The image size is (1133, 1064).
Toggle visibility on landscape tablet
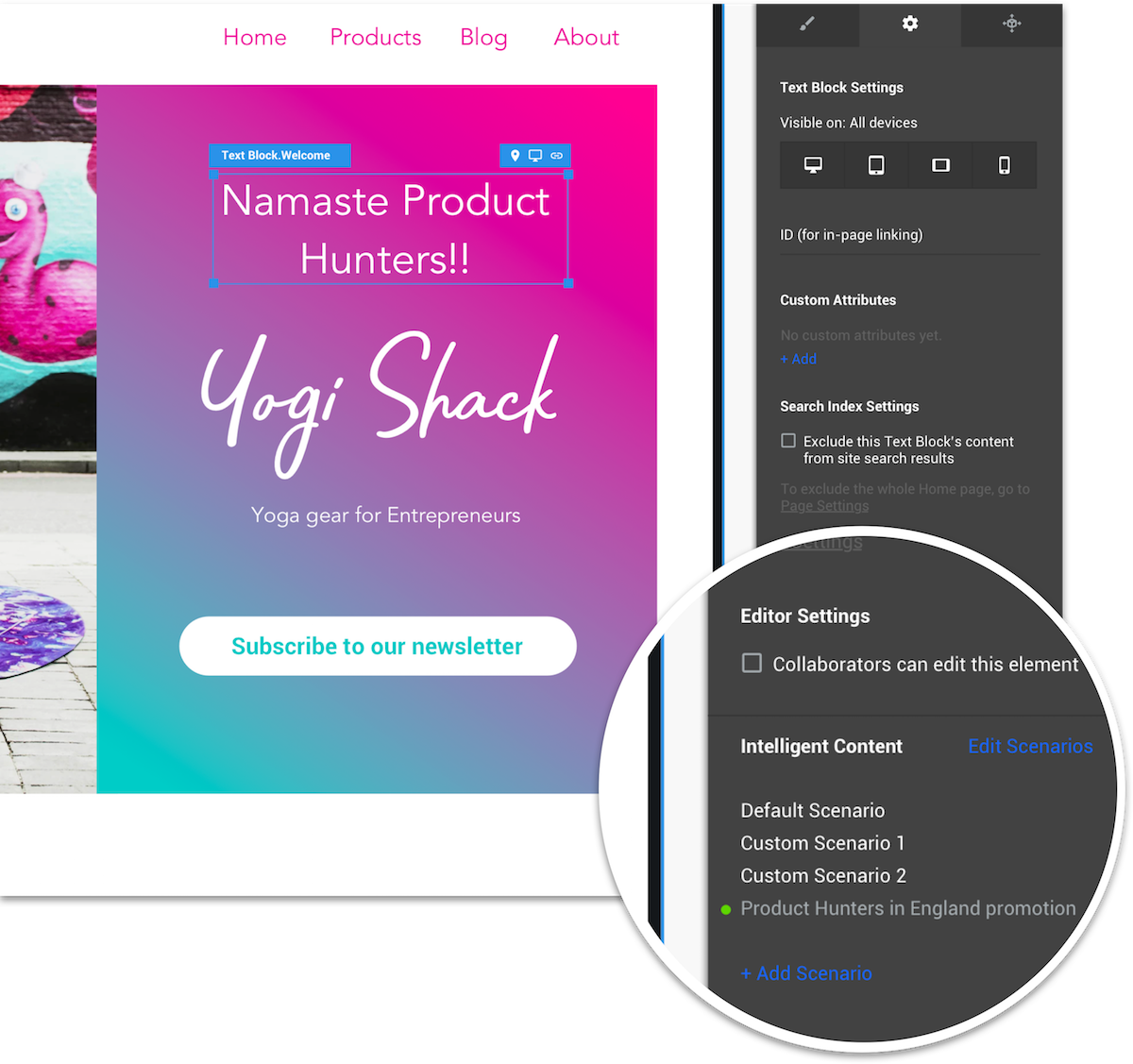[940, 165]
